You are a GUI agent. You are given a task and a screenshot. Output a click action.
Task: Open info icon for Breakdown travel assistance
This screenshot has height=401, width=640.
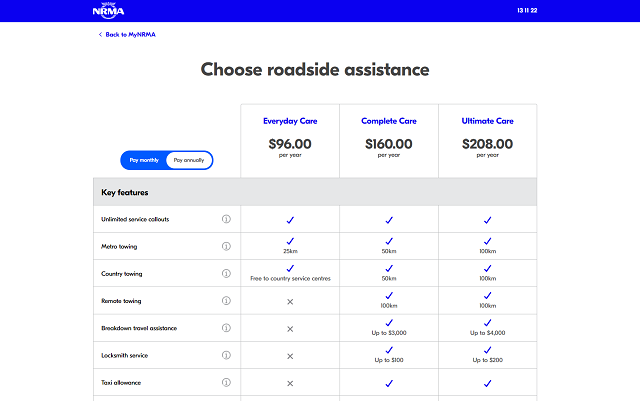[226, 328]
